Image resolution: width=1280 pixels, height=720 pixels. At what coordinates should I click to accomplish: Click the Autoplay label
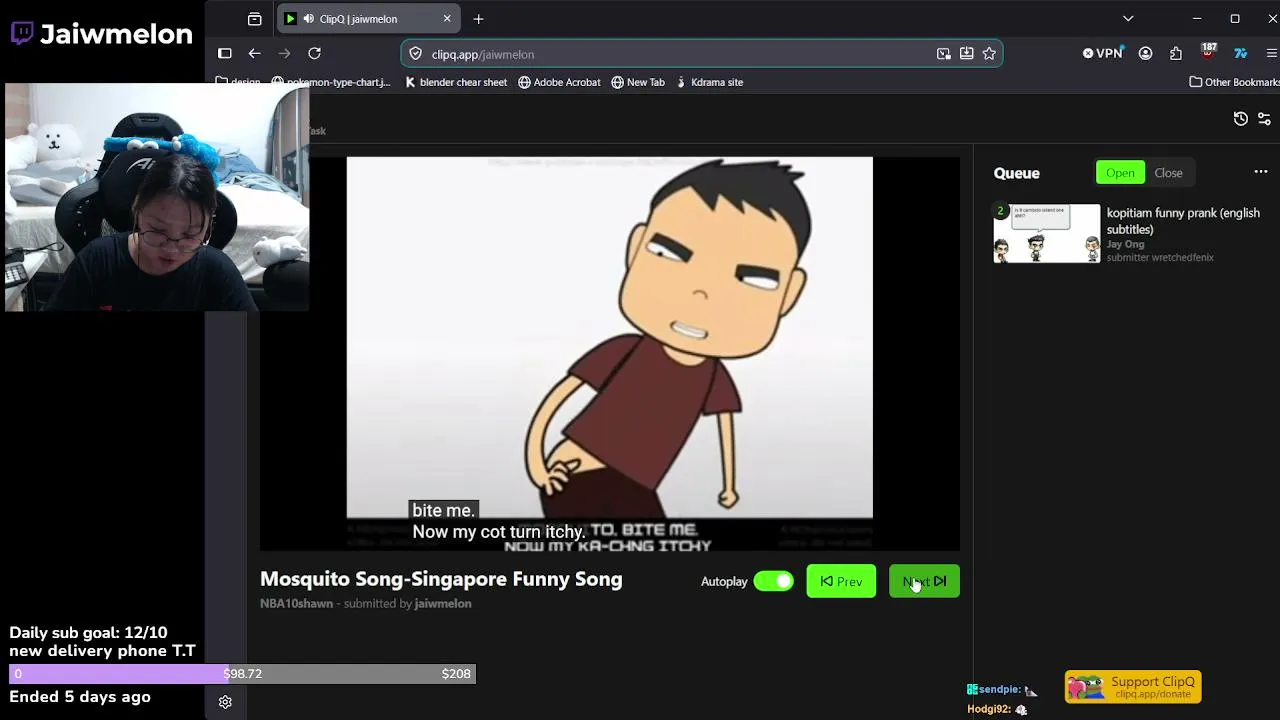point(724,582)
